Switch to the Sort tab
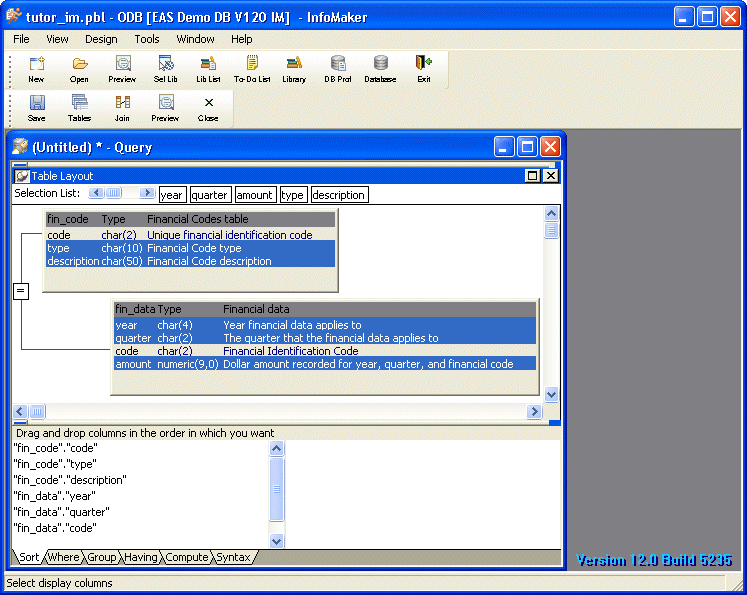 coord(29,557)
